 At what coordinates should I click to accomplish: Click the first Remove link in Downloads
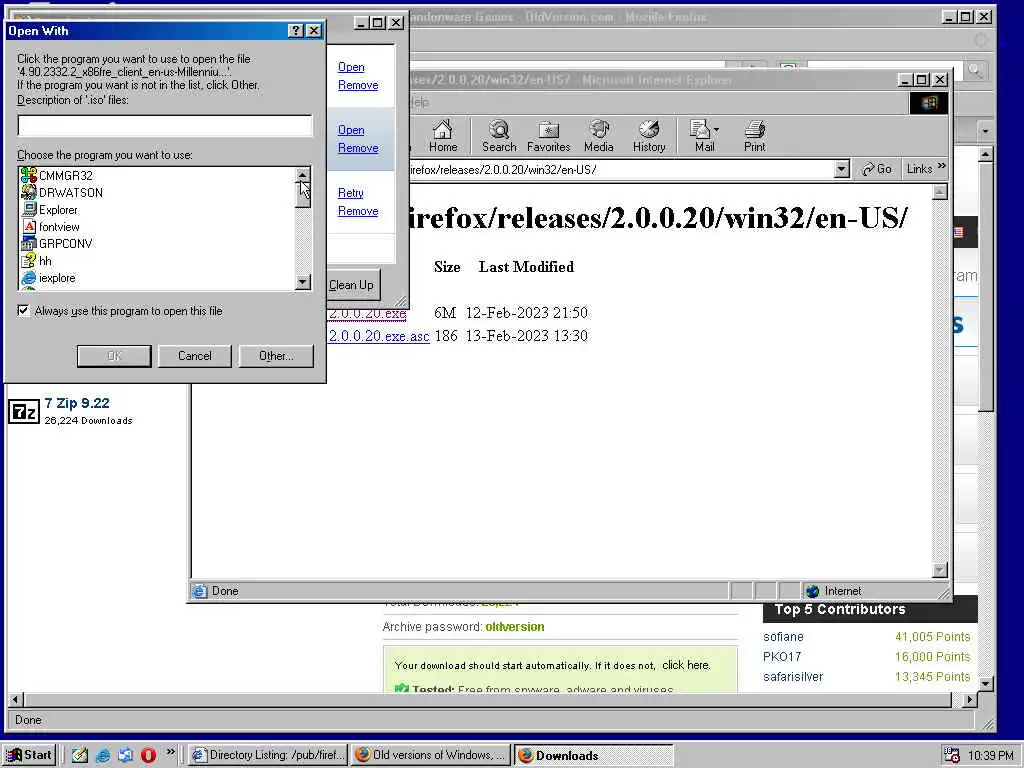pos(358,85)
